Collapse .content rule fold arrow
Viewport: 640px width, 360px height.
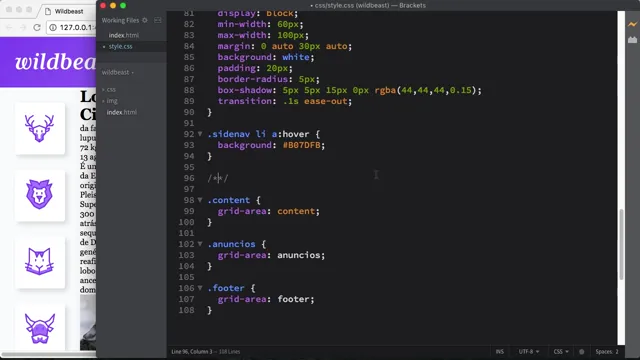(x=200, y=200)
